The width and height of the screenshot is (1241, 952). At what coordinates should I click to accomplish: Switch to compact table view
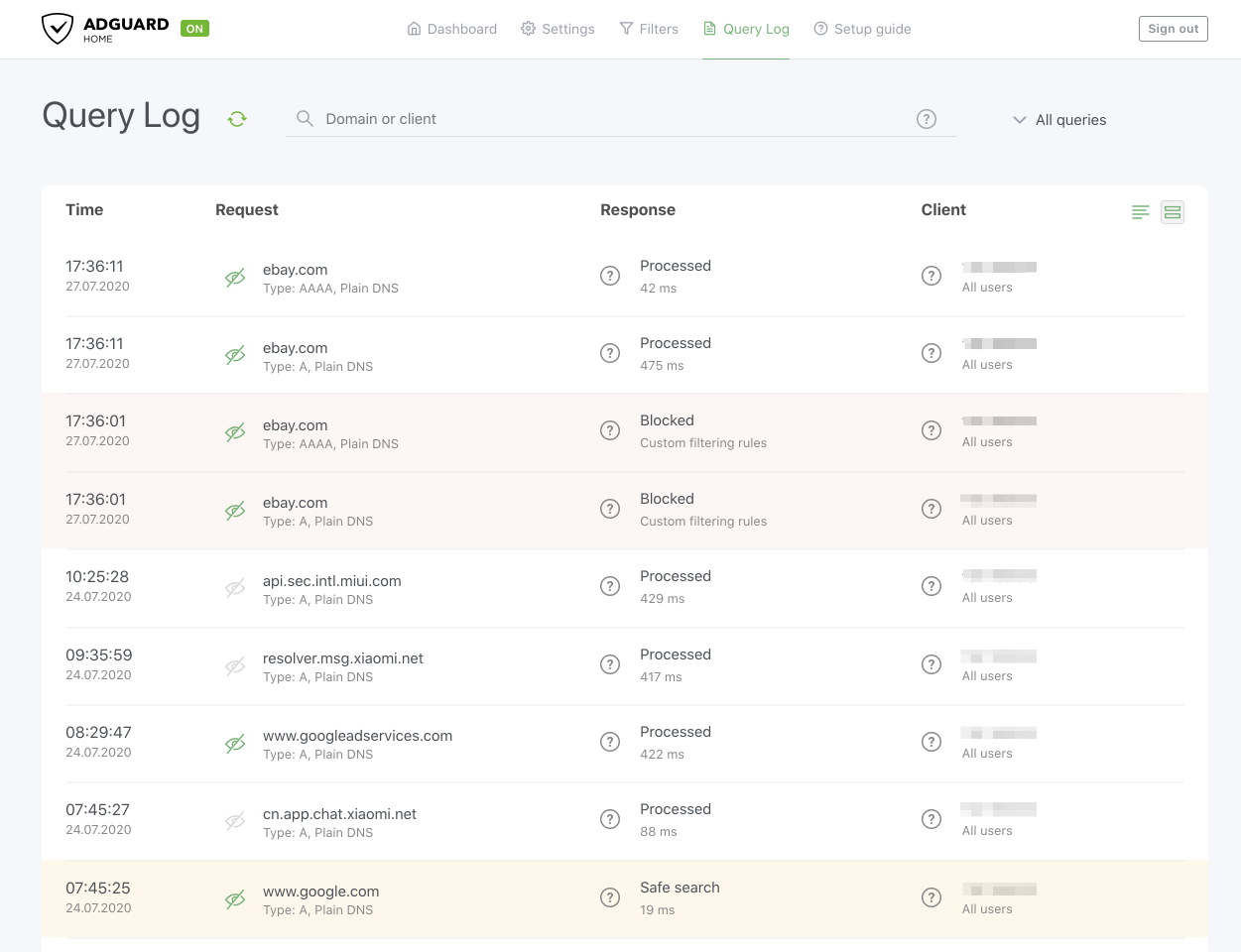(1140, 212)
